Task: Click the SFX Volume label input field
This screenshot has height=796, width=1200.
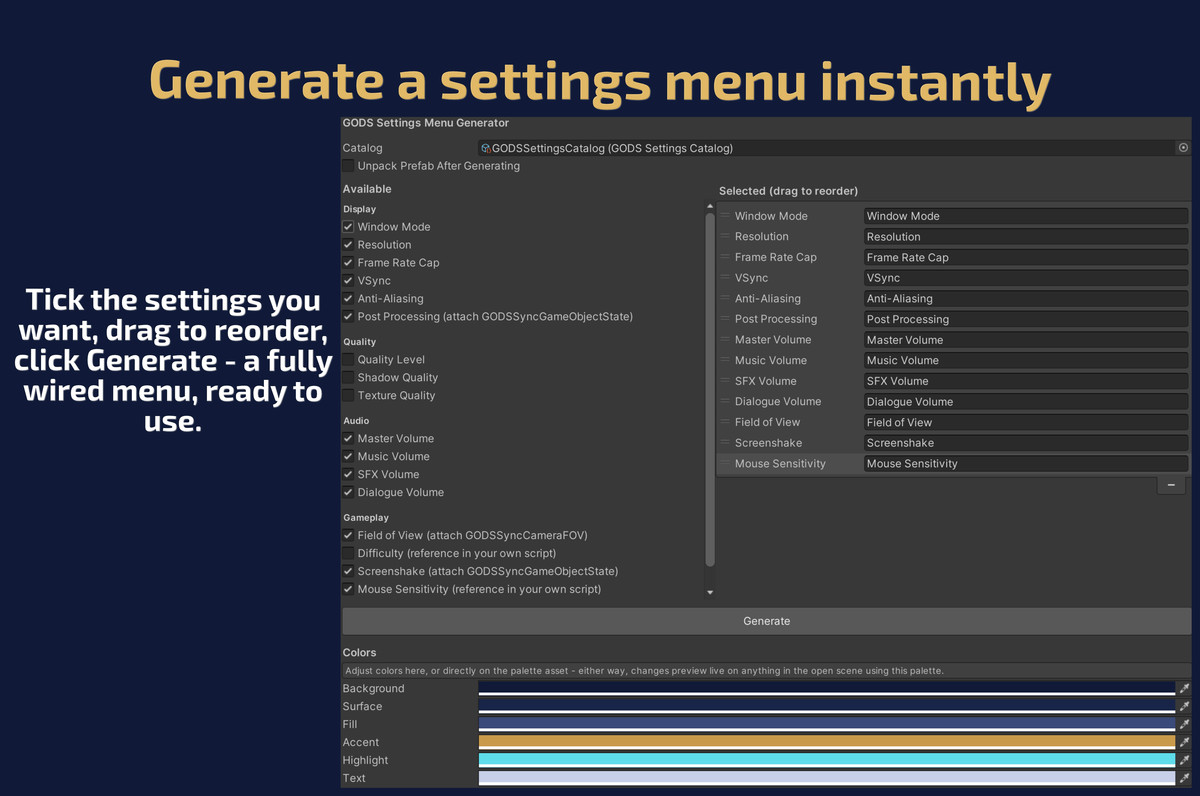Action: (1026, 381)
